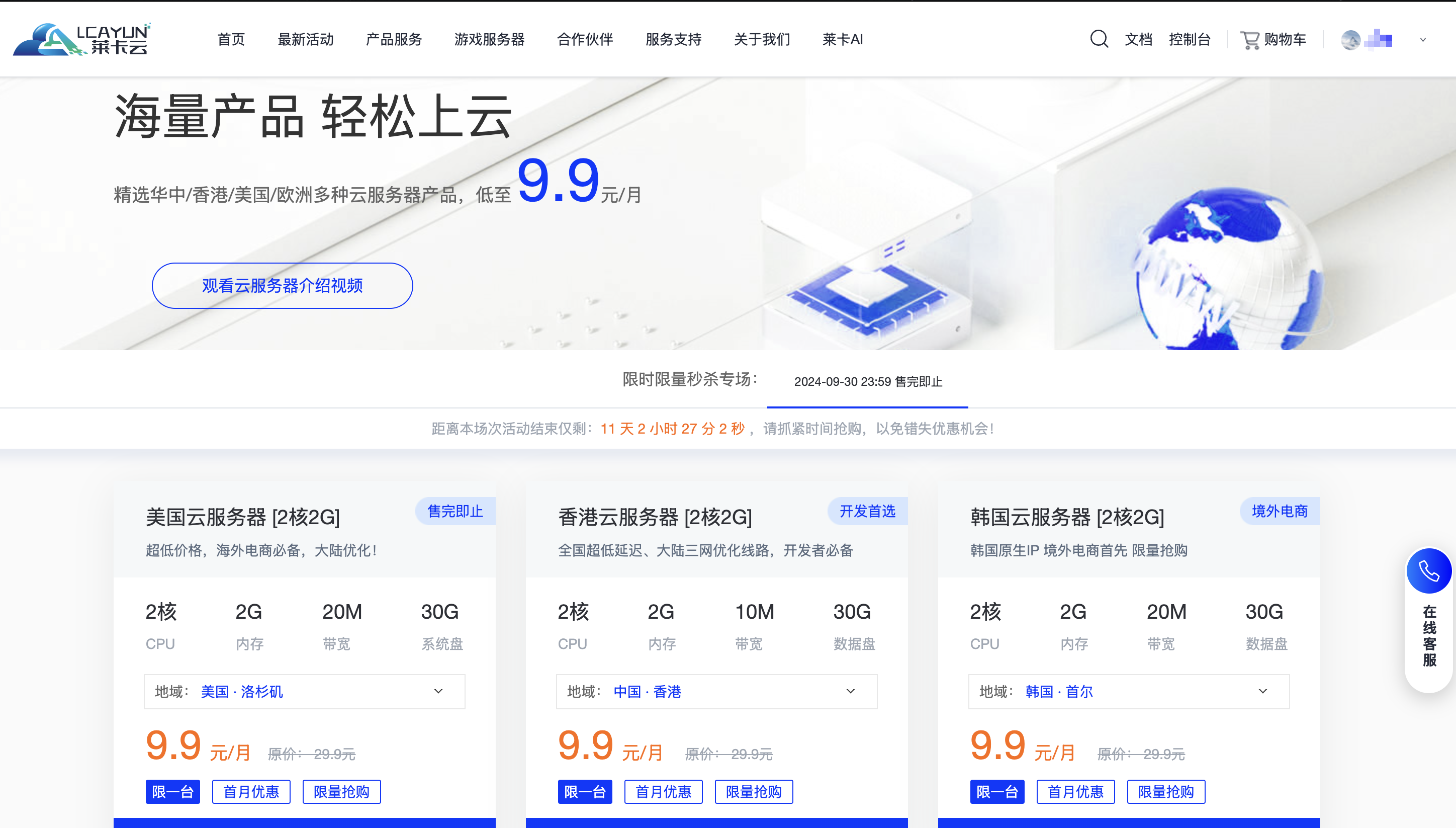
Task: Click 韩国原生IP 境外电商首先 description
Action: pyautogui.click(x=1078, y=550)
